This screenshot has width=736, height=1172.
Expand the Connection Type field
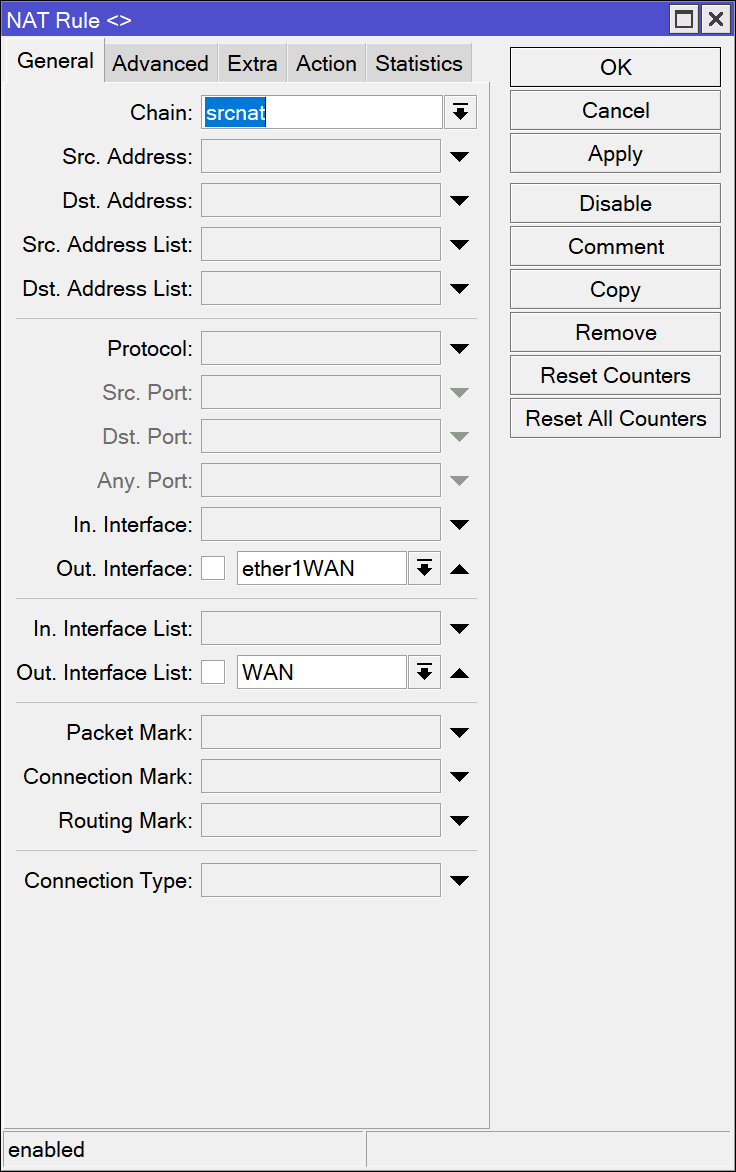point(459,881)
